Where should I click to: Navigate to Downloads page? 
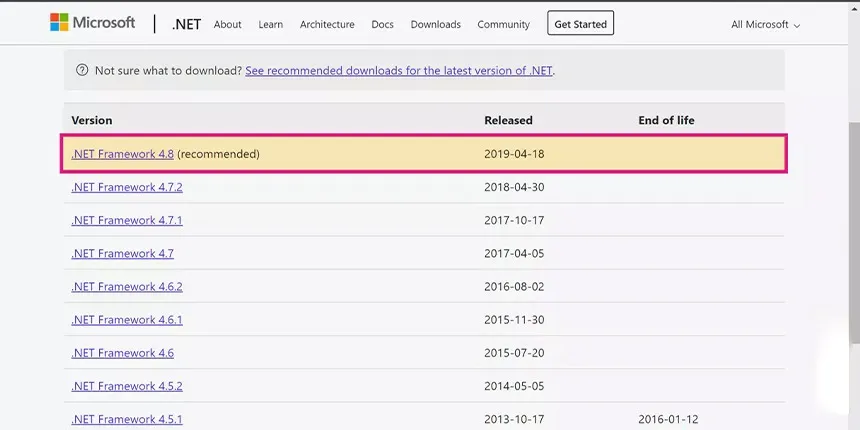[x=435, y=24]
